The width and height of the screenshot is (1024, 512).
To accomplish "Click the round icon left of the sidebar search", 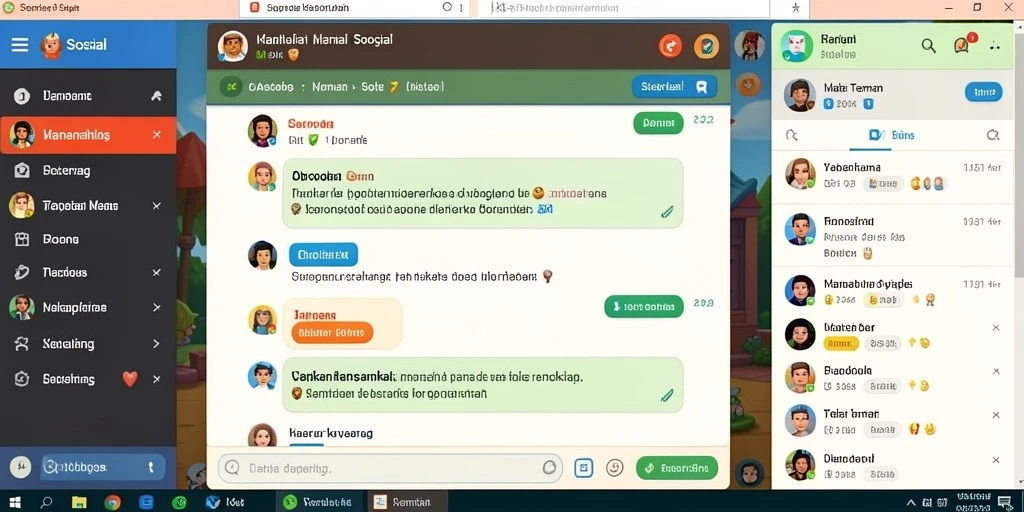I will [20, 466].
